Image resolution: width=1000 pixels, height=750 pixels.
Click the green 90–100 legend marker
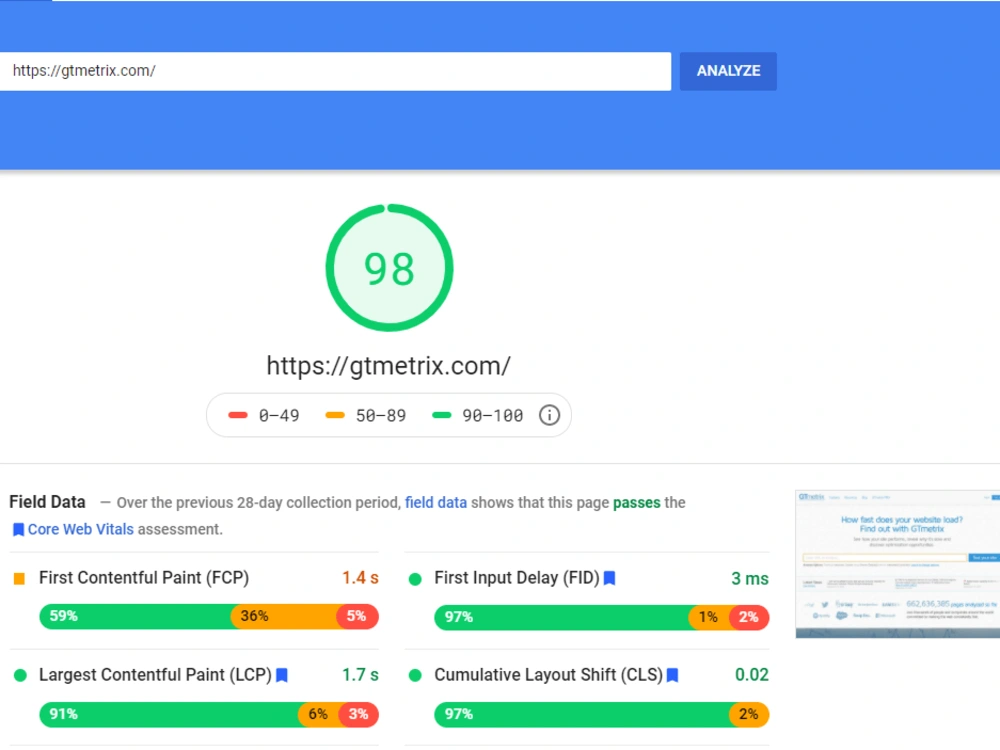[x=441, y=415]
